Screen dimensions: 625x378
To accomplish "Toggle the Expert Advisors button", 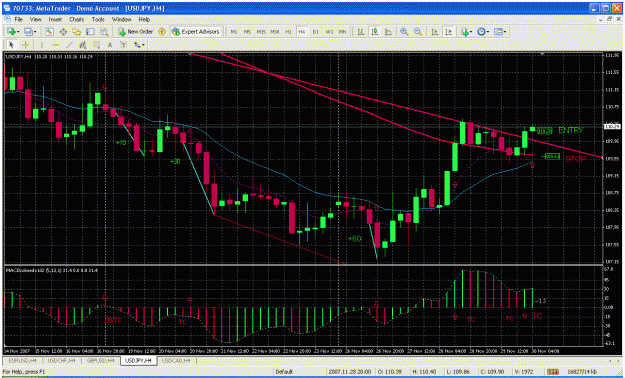I will pos(196,32).
